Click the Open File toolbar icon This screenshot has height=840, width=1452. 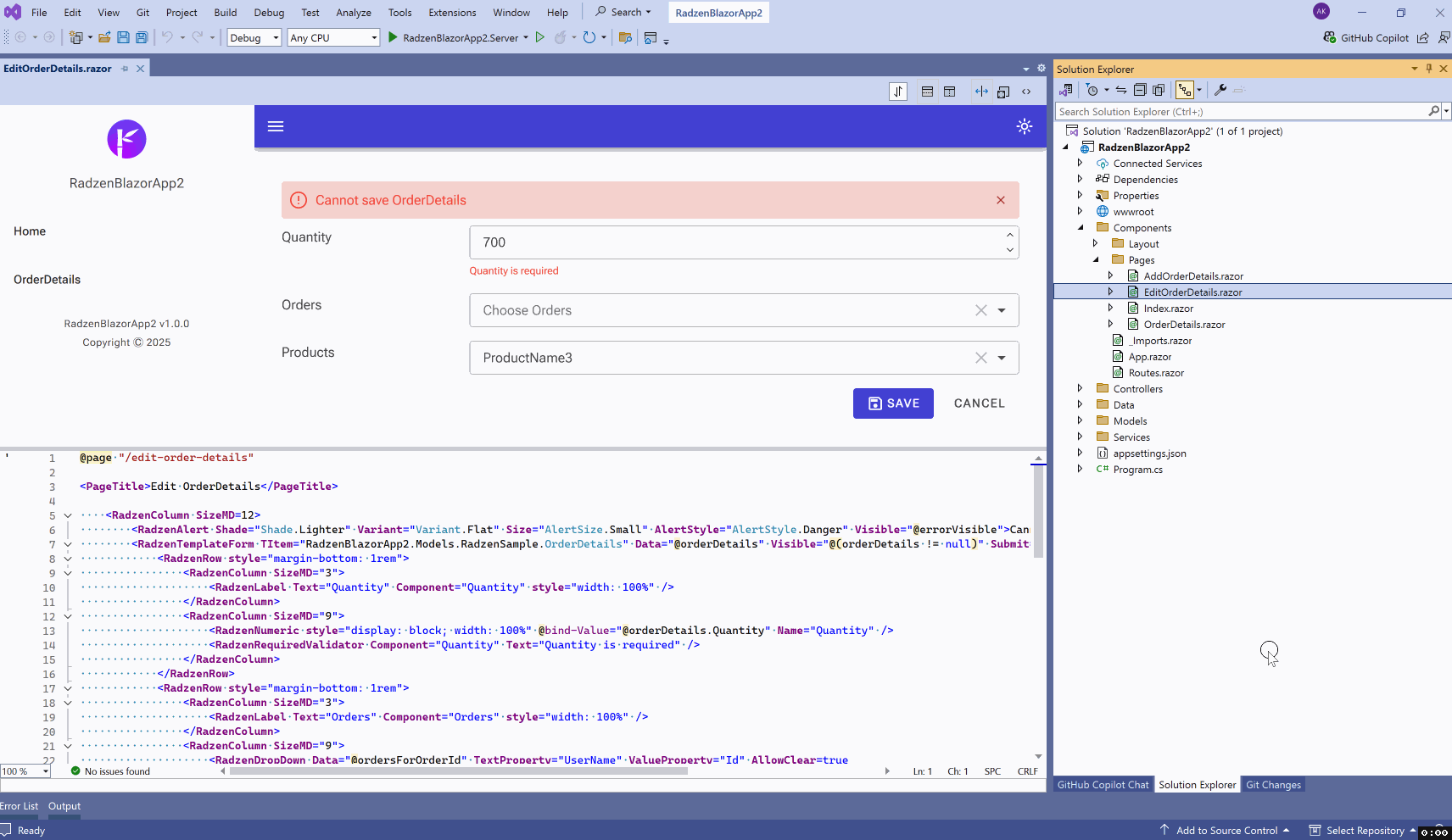104,37
